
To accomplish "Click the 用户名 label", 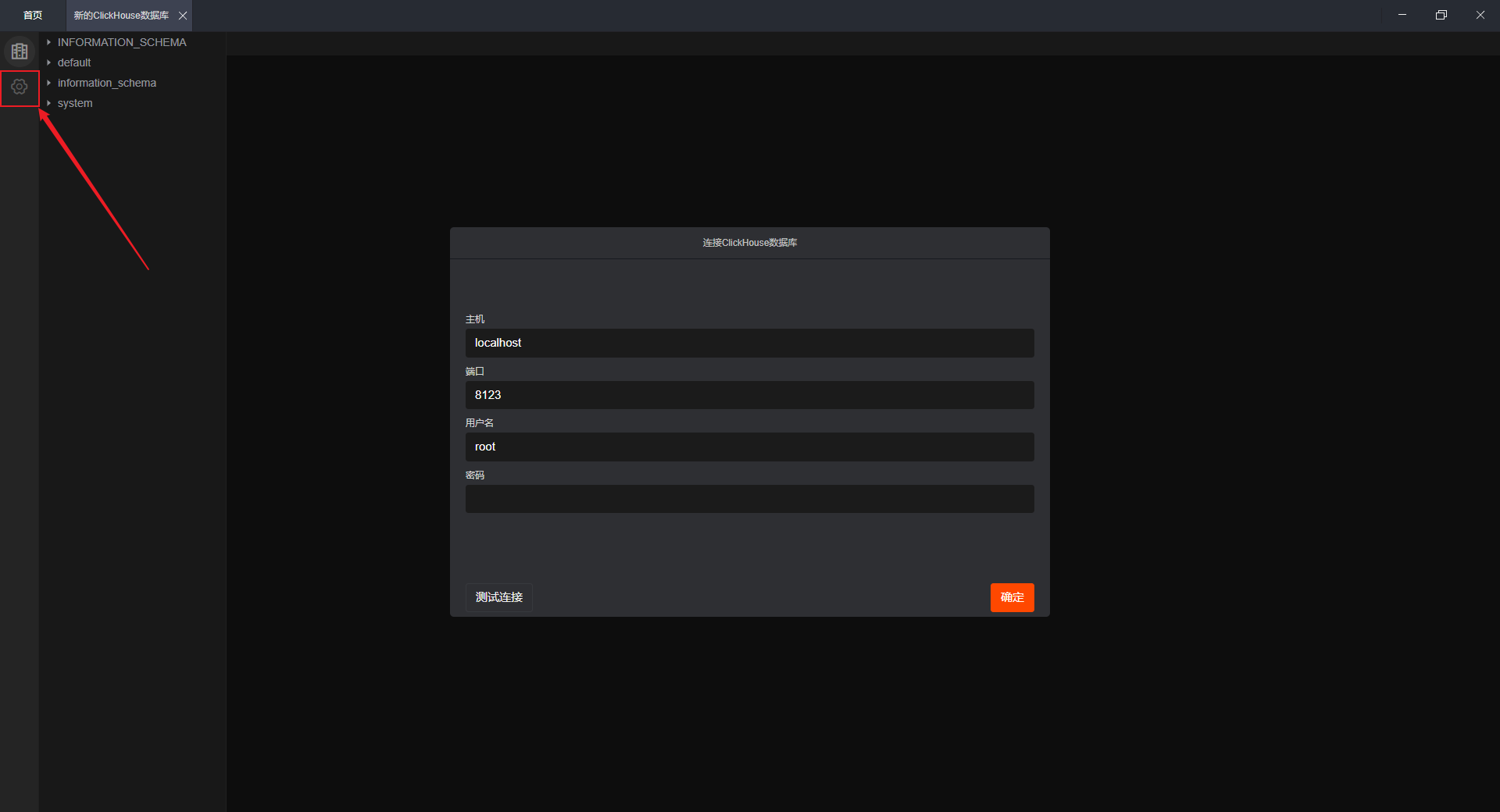I will (480, 423).
